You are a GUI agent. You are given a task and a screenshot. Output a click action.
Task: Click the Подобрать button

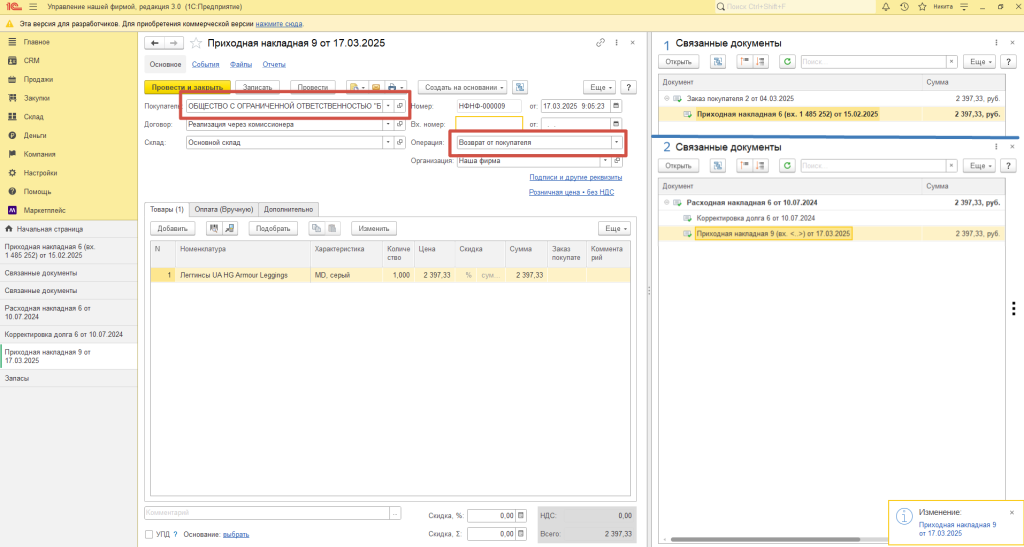point(273,228)
